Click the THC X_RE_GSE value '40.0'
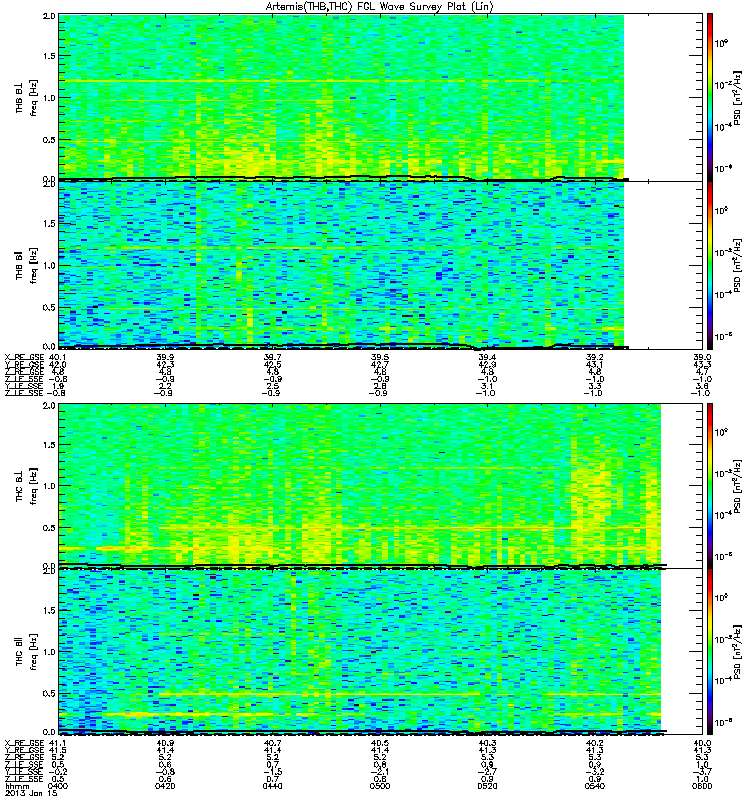The image size is (750, 800). pyautogui.click(x=702, y=743)
